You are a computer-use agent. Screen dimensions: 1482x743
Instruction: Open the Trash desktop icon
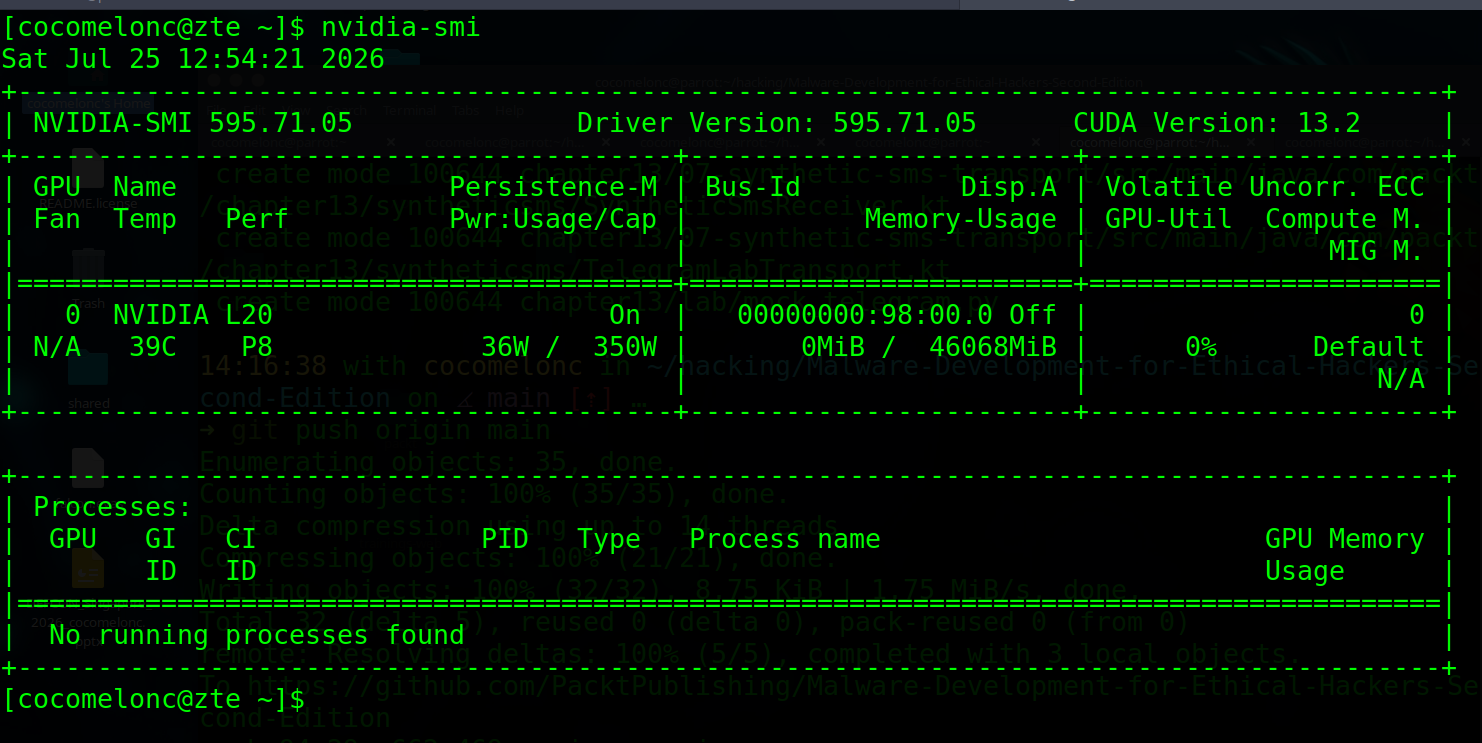[88, 268]
